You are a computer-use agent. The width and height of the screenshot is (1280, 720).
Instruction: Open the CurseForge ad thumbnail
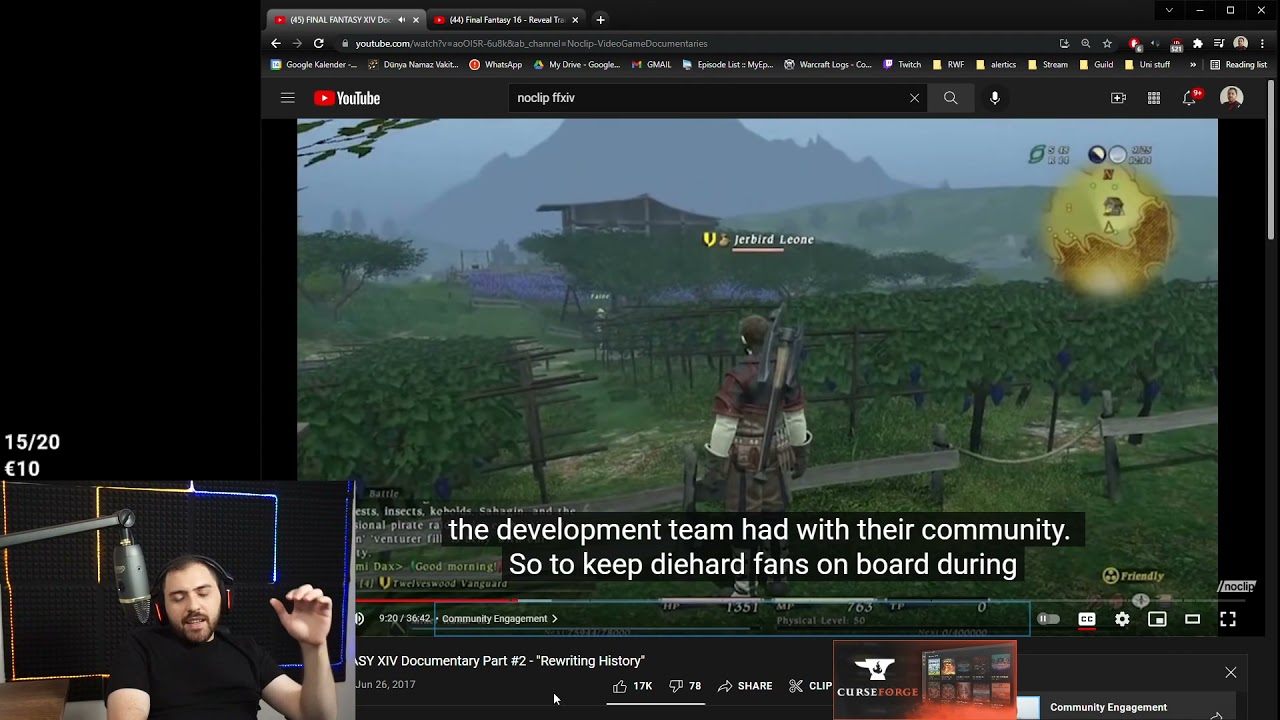(925, 680)
